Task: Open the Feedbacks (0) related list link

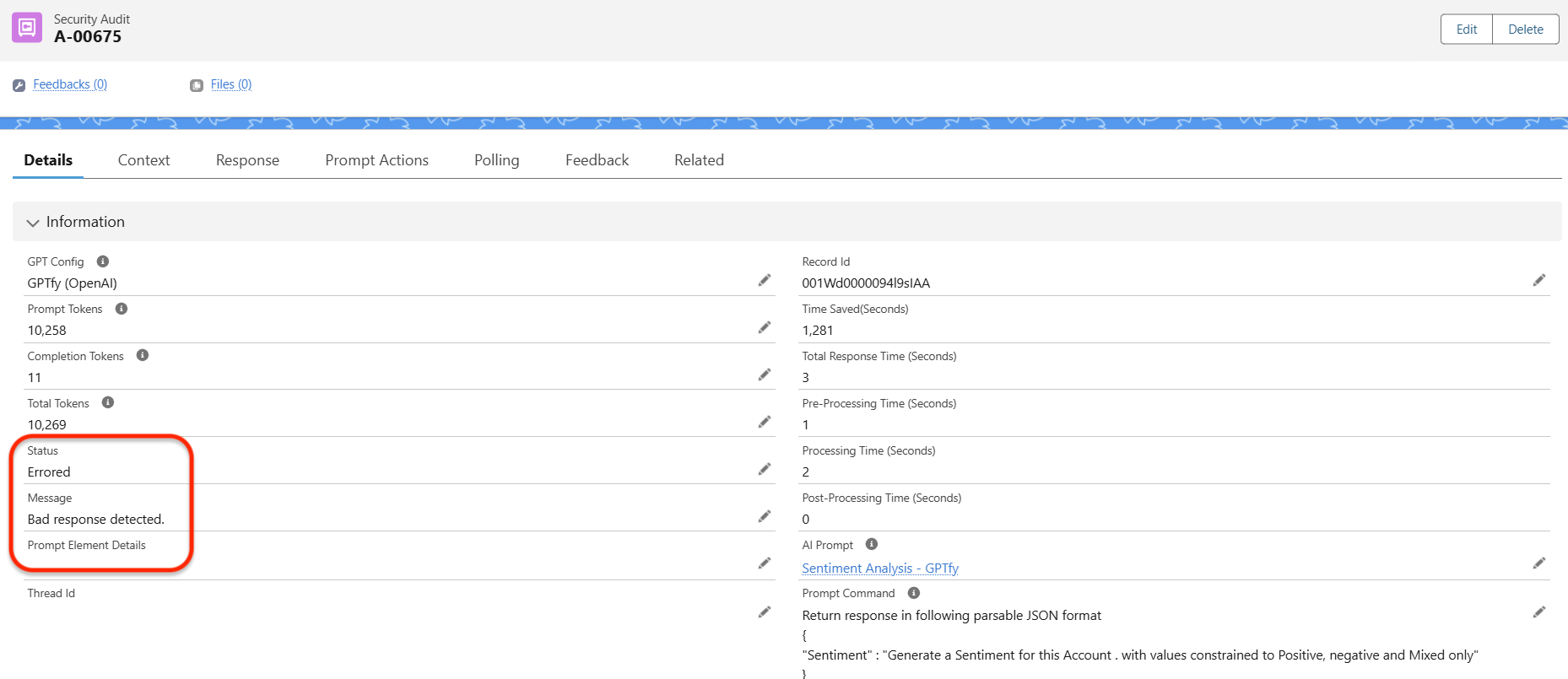Action: pyautogui.click(x=69, y=84)
